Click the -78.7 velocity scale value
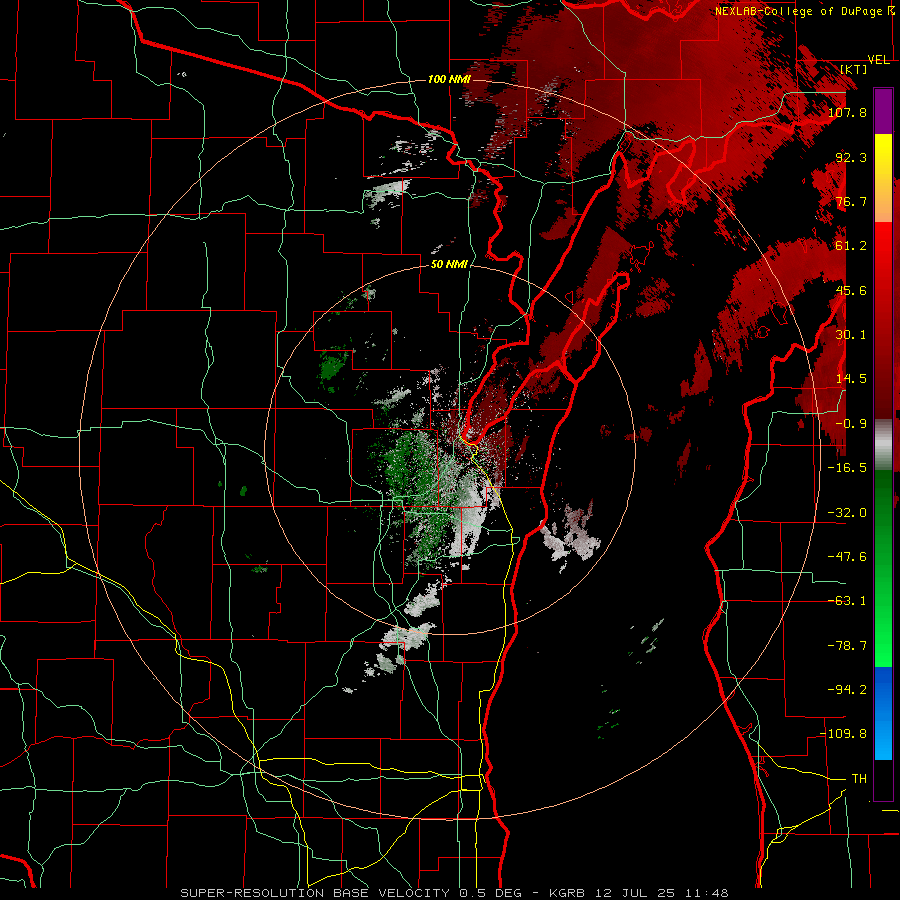The width and height of the screenshot is (900, 900). coord(847,646)
